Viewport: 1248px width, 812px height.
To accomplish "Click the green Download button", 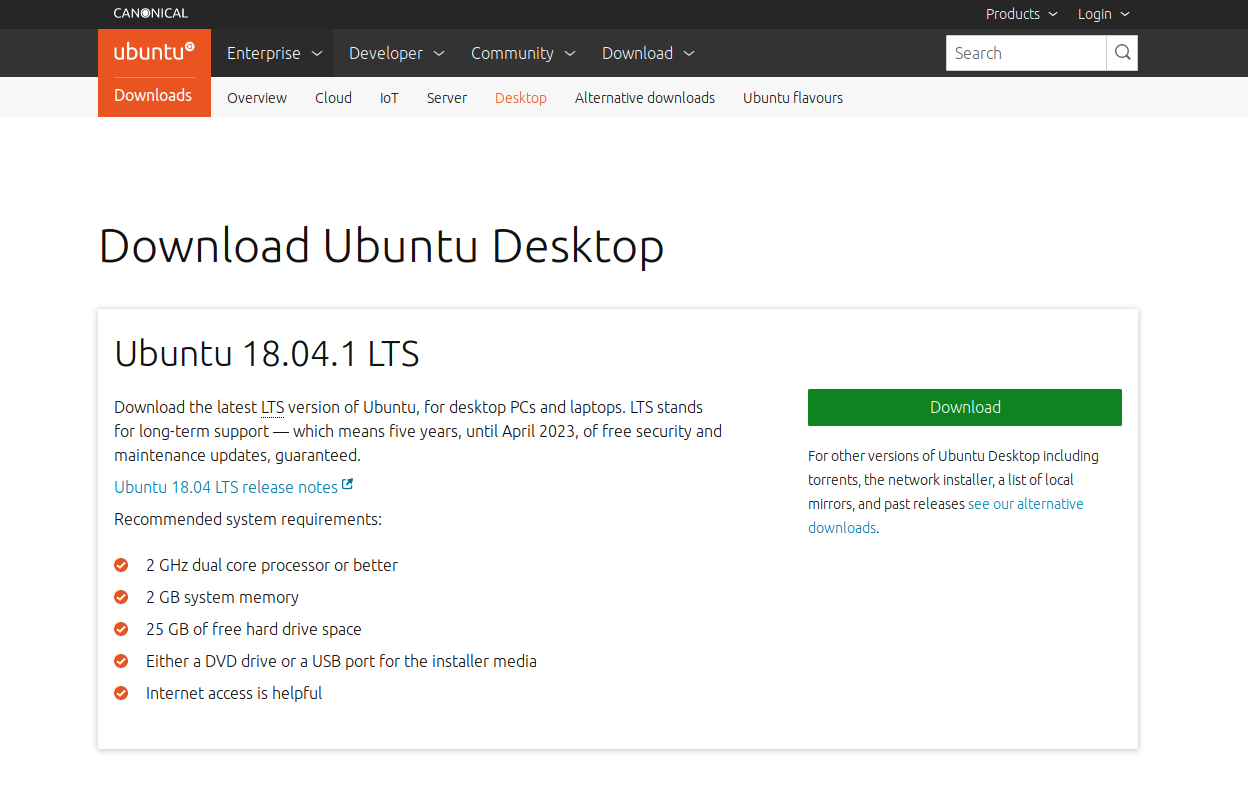I will (965, 407).
